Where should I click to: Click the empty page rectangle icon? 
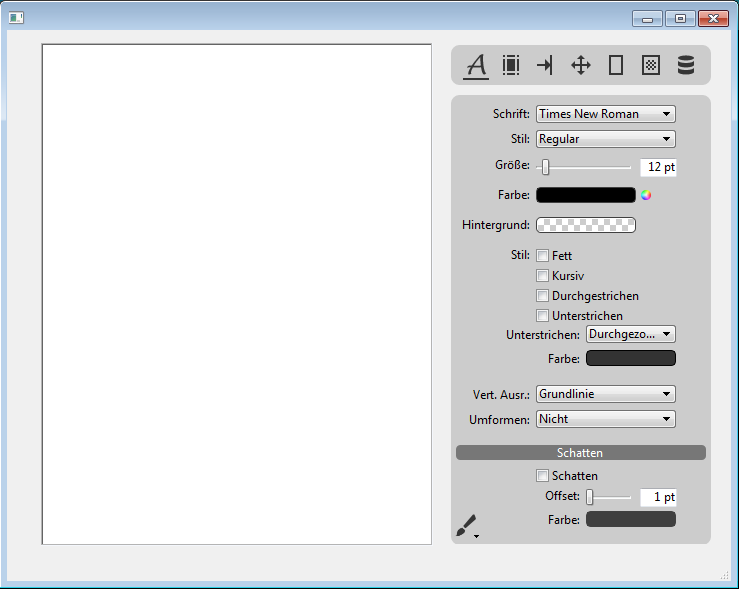pos(616,65)
